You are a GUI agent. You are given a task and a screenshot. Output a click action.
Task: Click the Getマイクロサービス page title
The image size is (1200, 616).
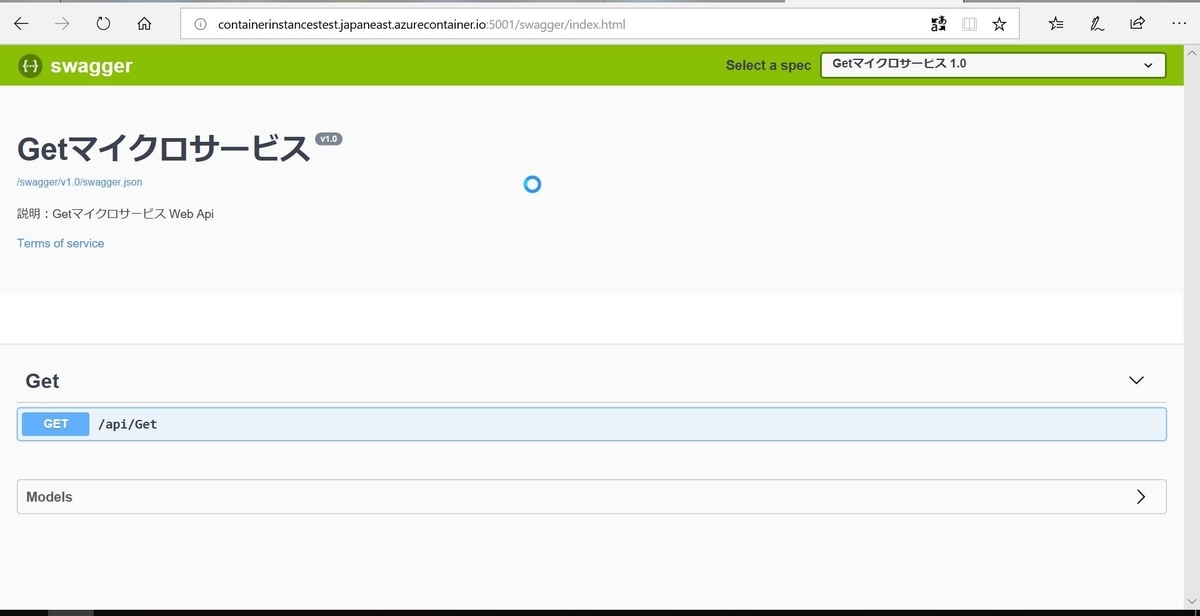click(x=163, y=149)
